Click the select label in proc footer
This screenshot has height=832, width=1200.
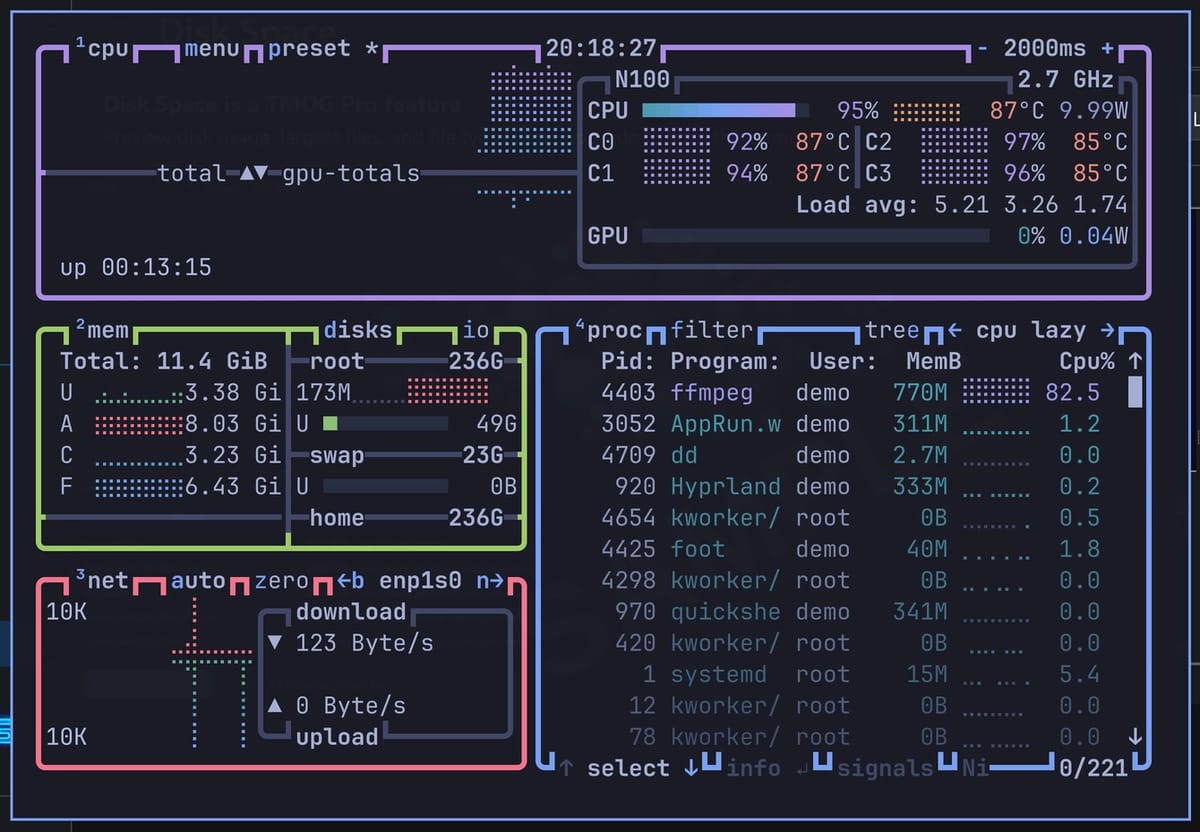point(628,768)
